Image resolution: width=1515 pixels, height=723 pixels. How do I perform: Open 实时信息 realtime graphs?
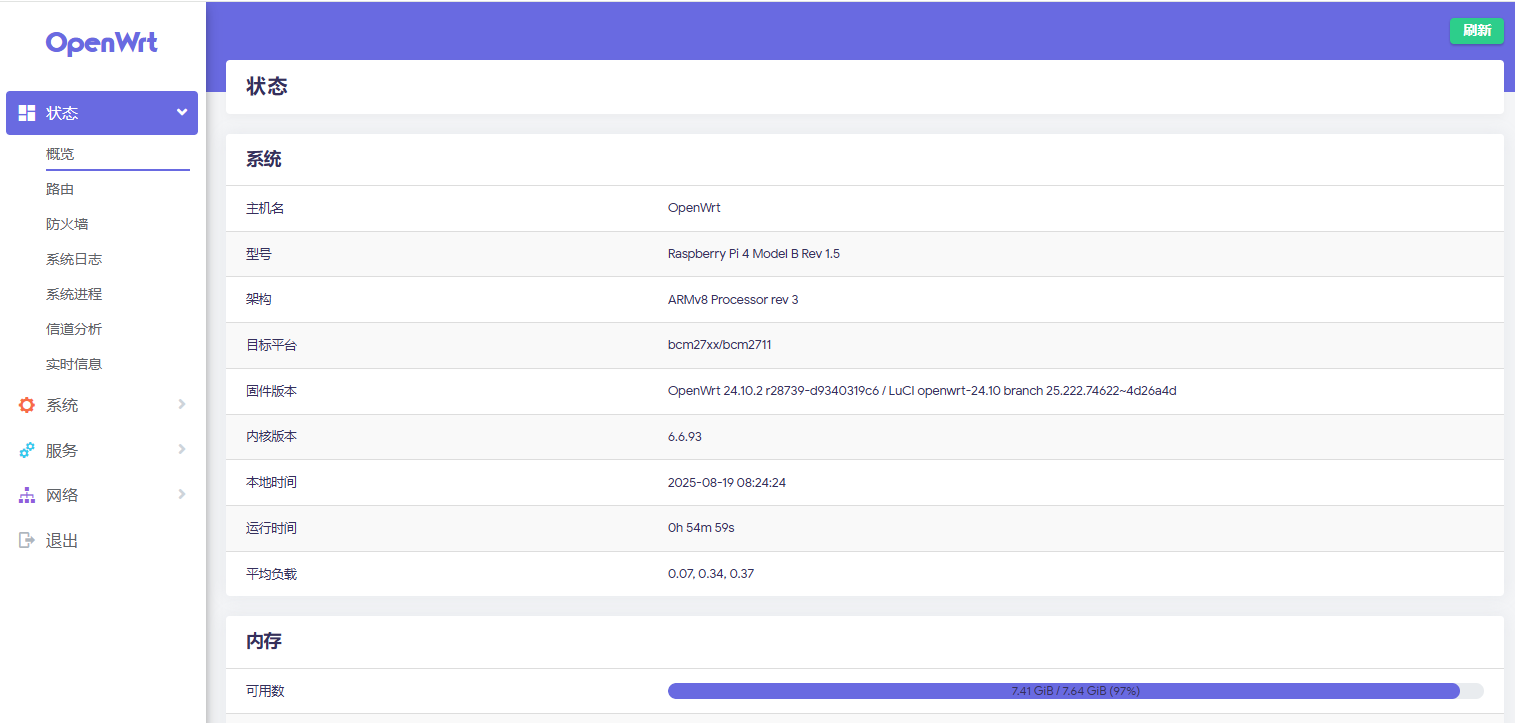(74, 364)
